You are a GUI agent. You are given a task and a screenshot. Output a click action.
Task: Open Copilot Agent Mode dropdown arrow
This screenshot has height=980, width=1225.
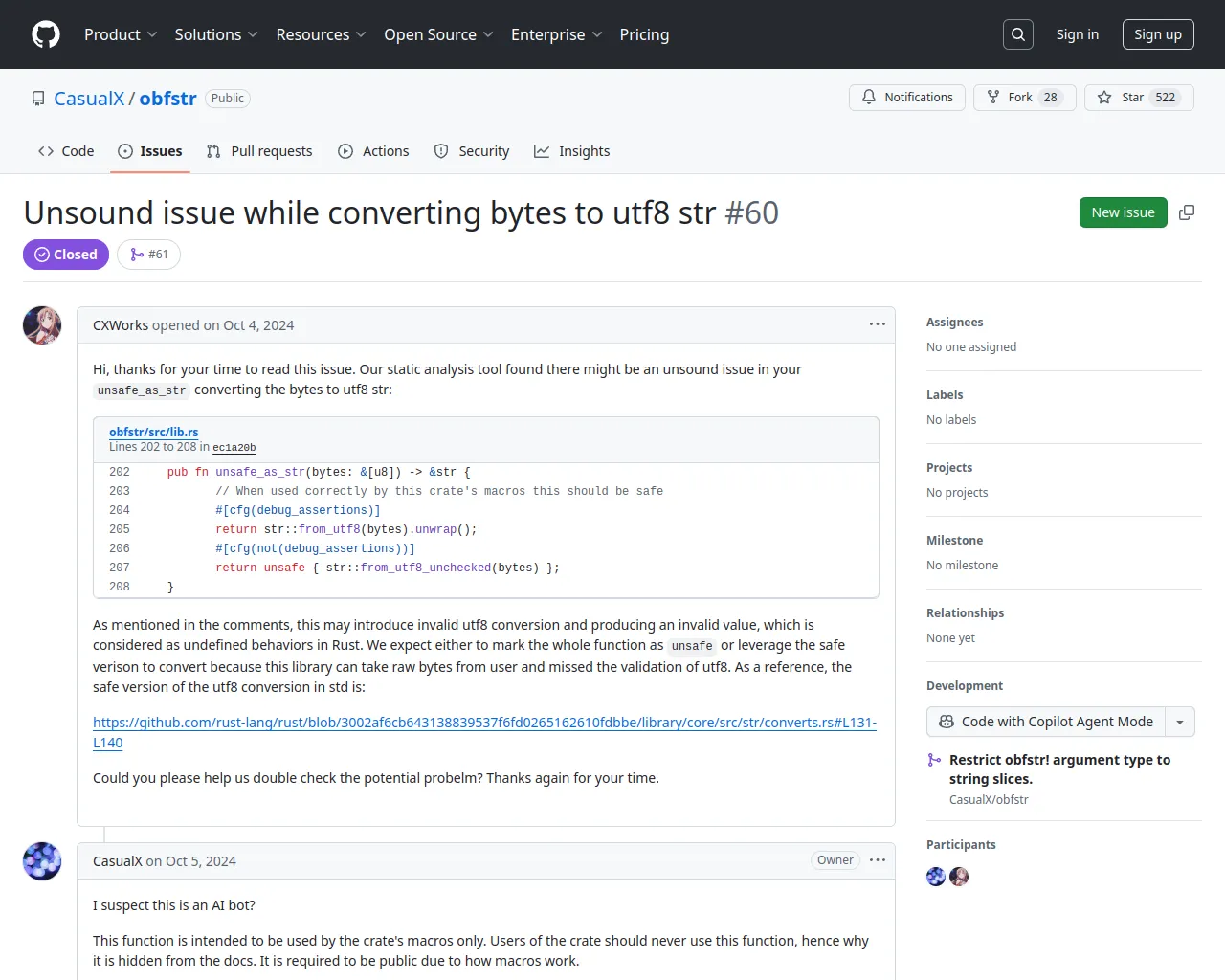[1180, 722]
